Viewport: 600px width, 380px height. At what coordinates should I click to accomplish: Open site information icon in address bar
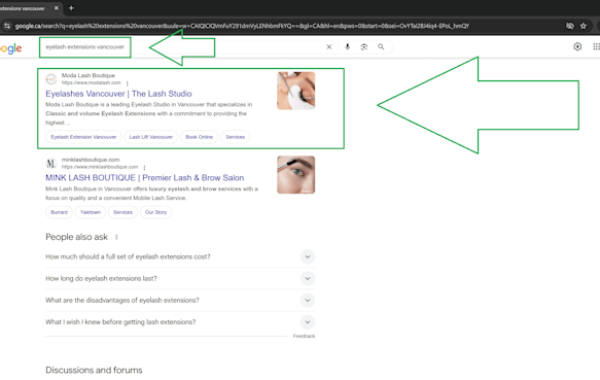coord(7,26)
